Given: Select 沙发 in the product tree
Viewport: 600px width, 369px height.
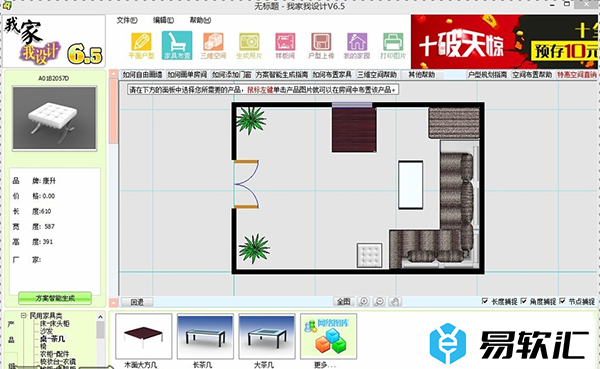Looking at the screenshot, I should pyautogui.click(x=46, y=331).
